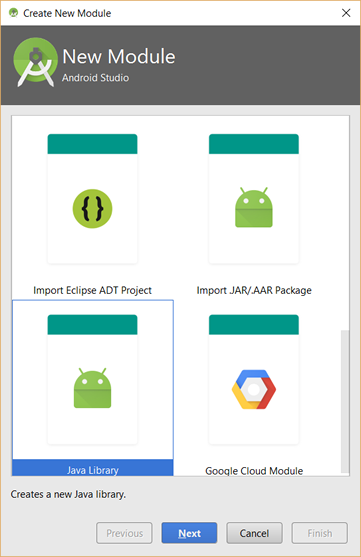361x557 pixels.
Task: Click the module list vertical scrollbar thumb
Action: 345,401
